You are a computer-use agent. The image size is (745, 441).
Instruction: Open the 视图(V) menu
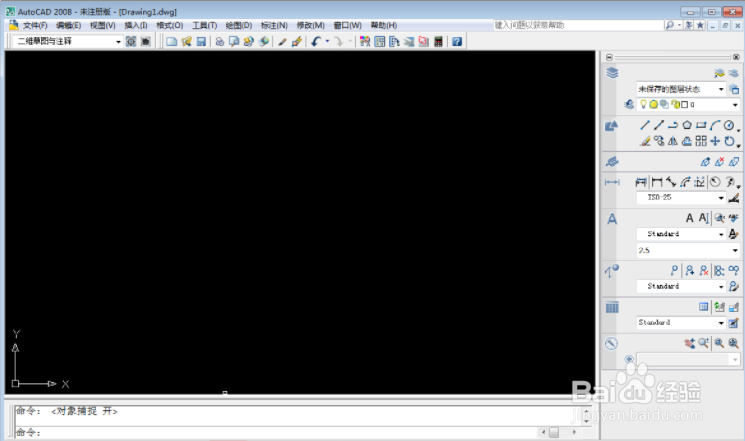[x=102, y=25]
